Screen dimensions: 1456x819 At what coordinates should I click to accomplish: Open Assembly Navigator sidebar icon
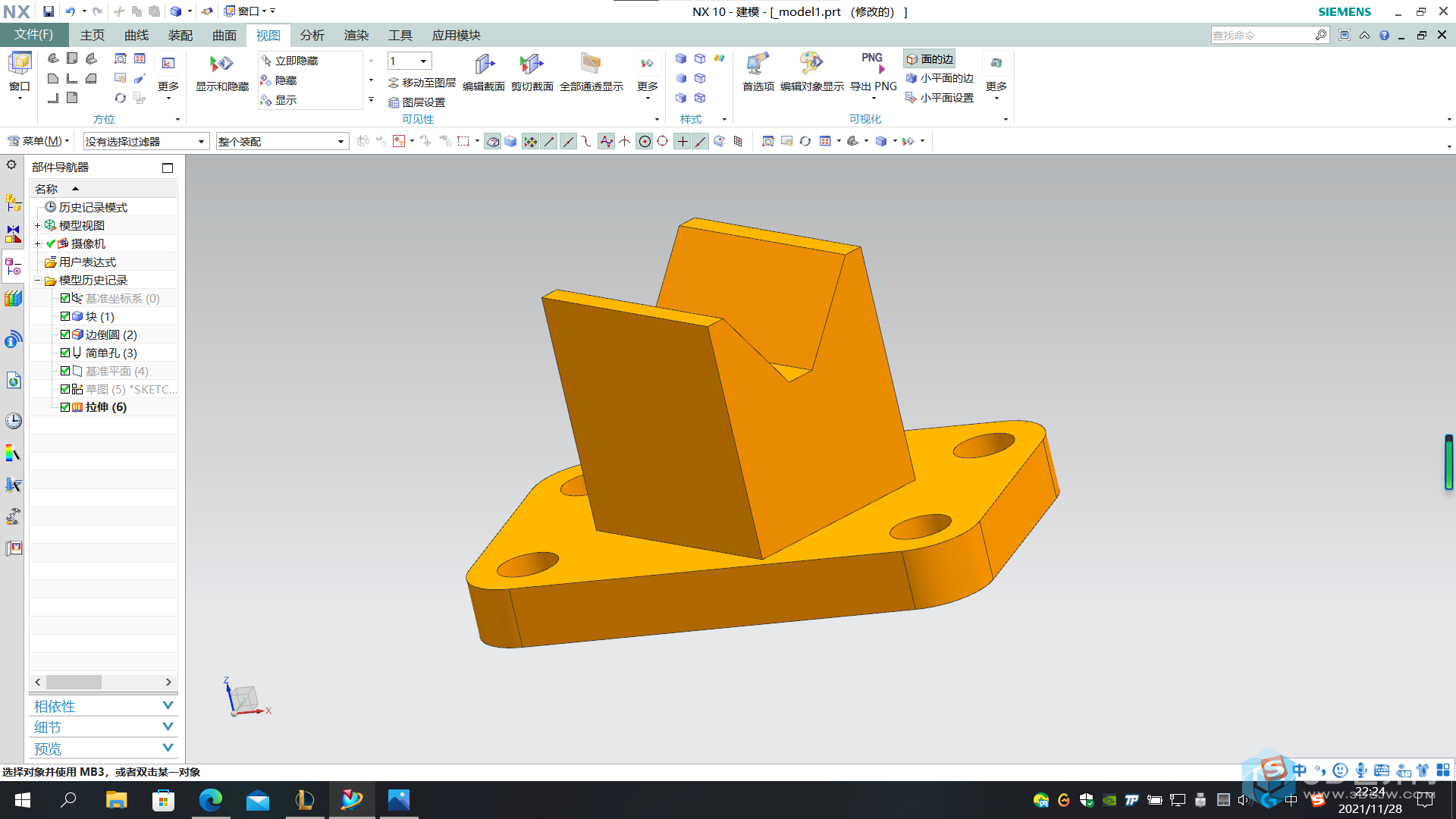click(x=13, y=202)
